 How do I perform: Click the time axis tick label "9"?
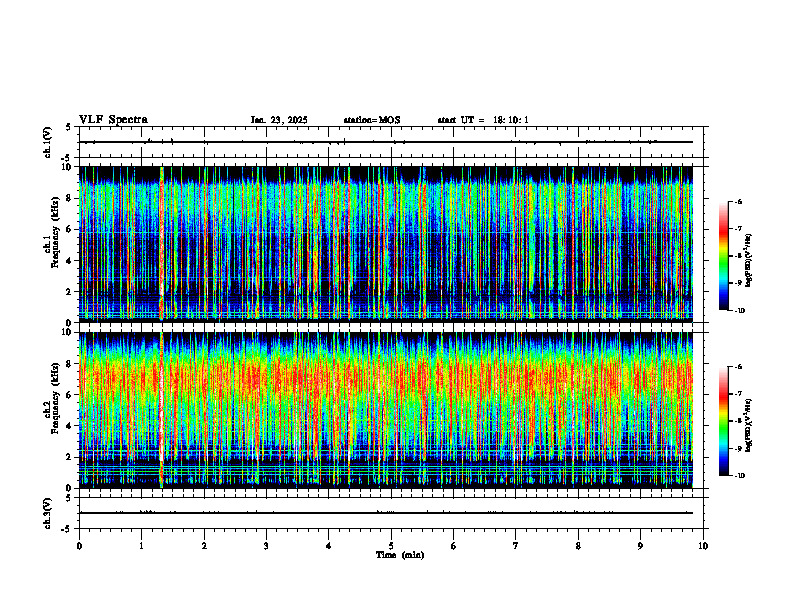tap(640, 546)
